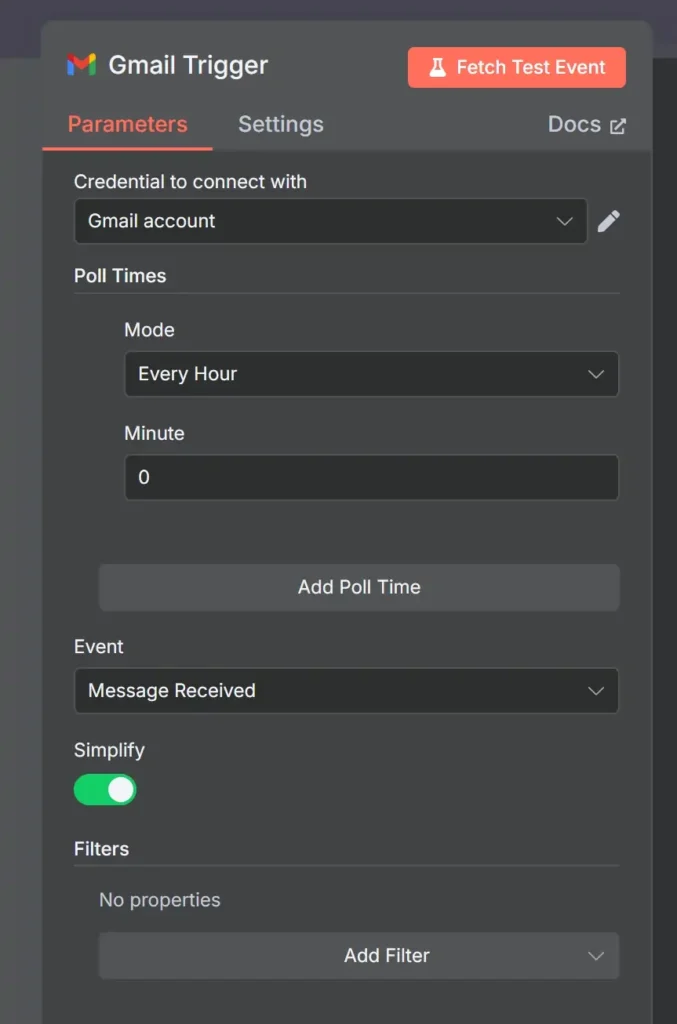The image size is (677, 1024).
Task: Click the chevron in the Gmail account field
Action: pyautogui.click(x=565, y=221)
